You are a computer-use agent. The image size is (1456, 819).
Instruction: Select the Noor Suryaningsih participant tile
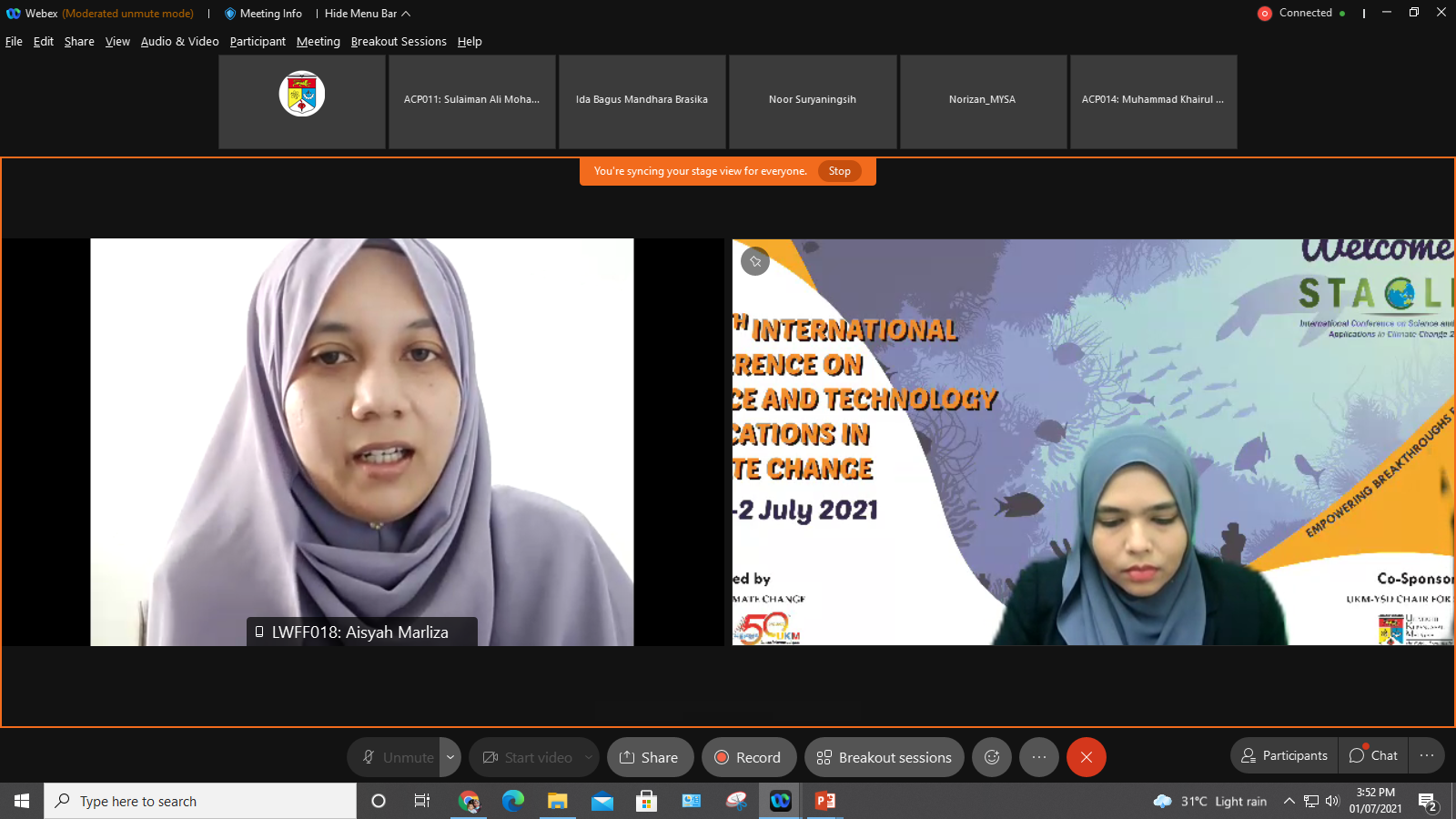813,101
